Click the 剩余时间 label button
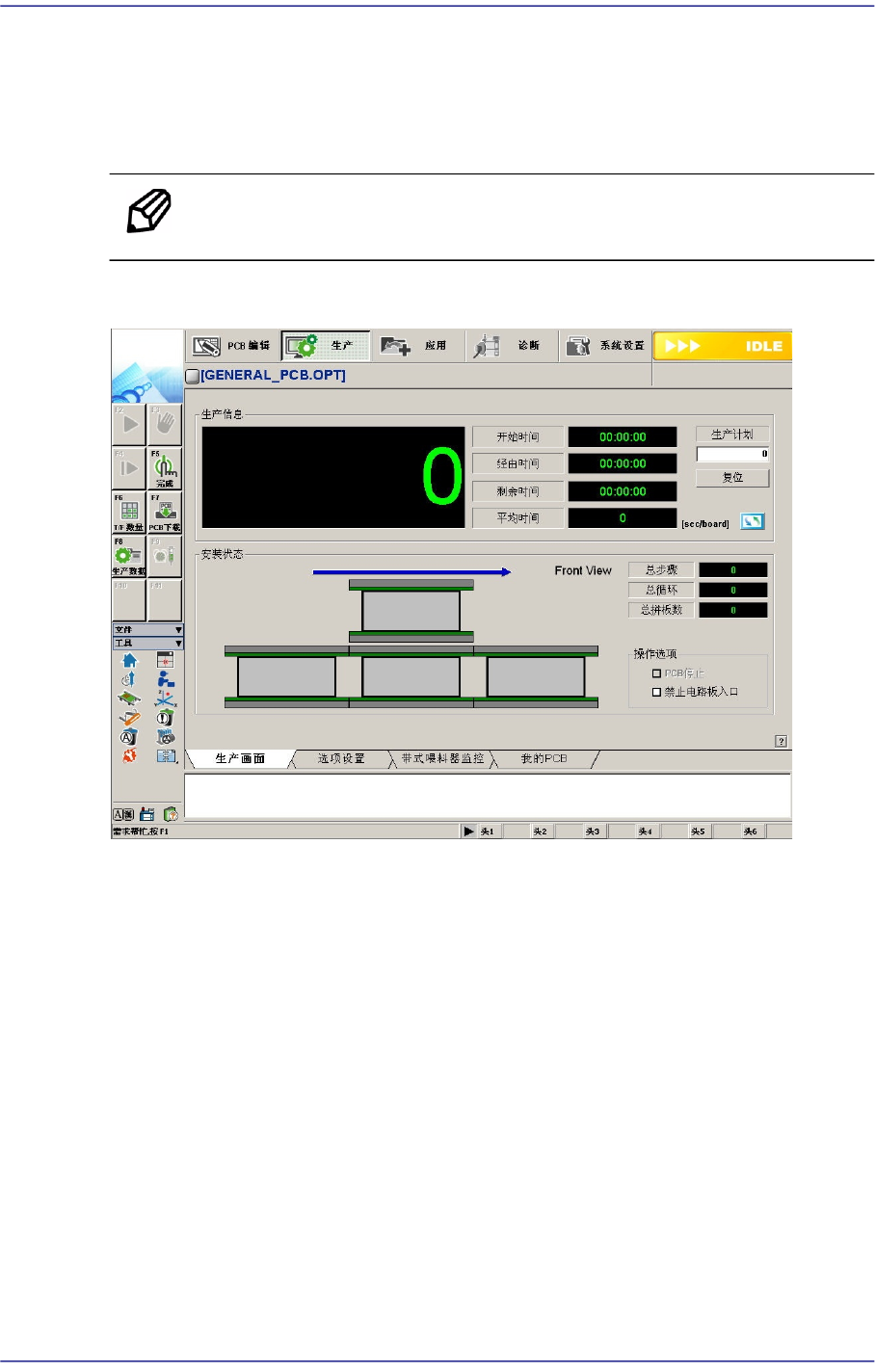 518,491
